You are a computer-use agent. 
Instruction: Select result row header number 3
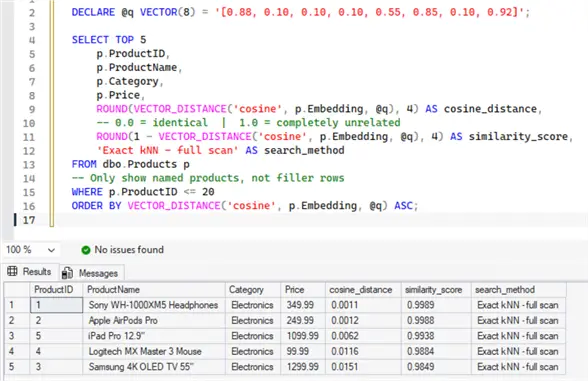[17, 336]
